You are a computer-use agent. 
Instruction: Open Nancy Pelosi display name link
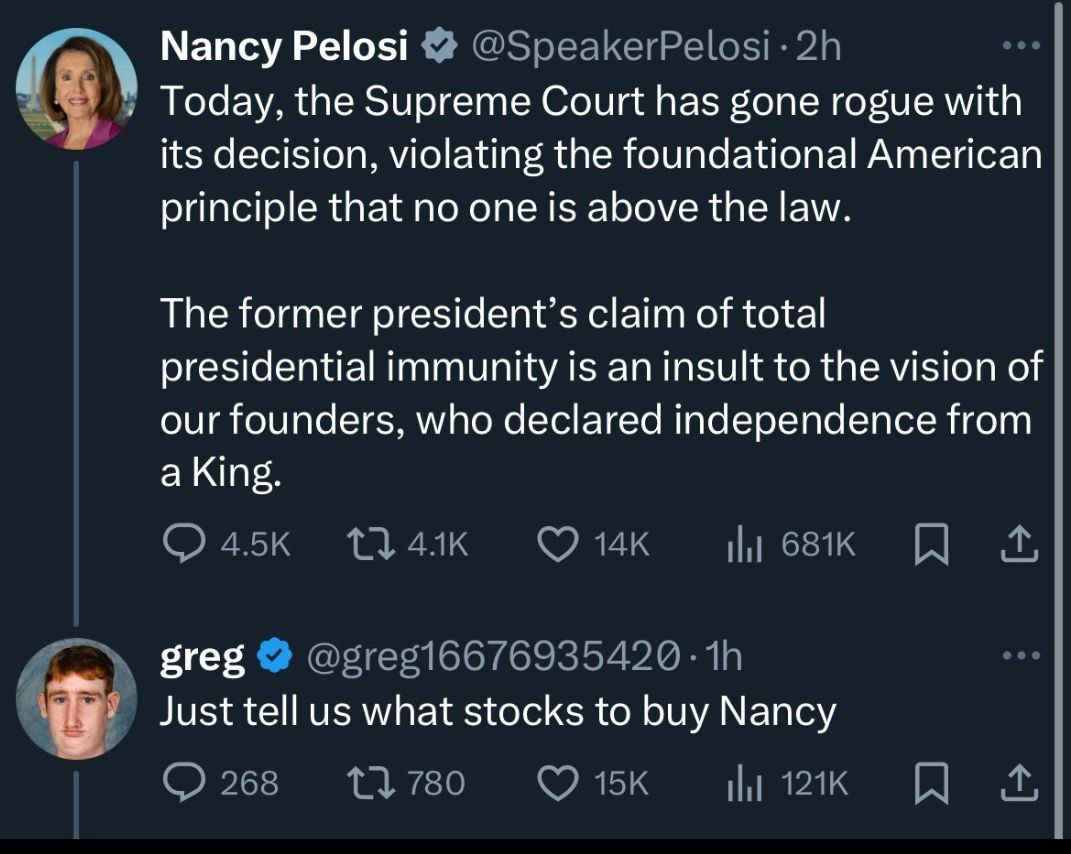[284, 47]
